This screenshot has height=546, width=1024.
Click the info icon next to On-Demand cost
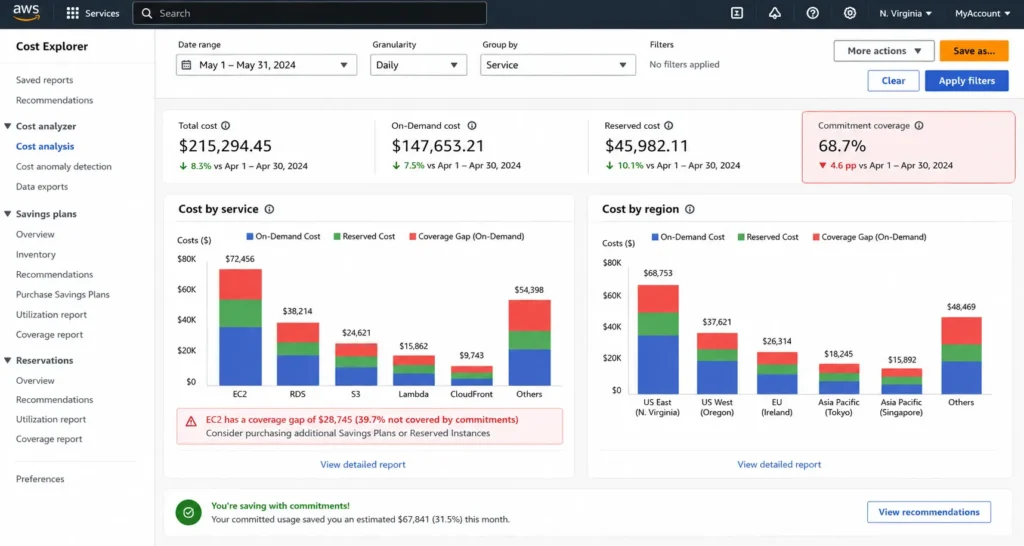tap(472, 125)
